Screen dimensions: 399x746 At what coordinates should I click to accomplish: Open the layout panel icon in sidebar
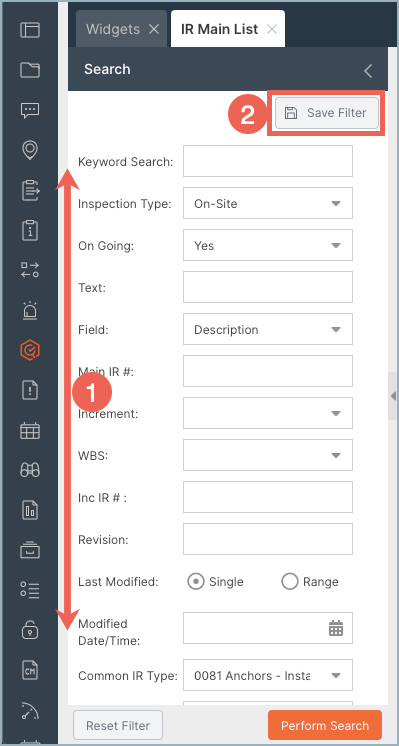[x=30, y=29]
